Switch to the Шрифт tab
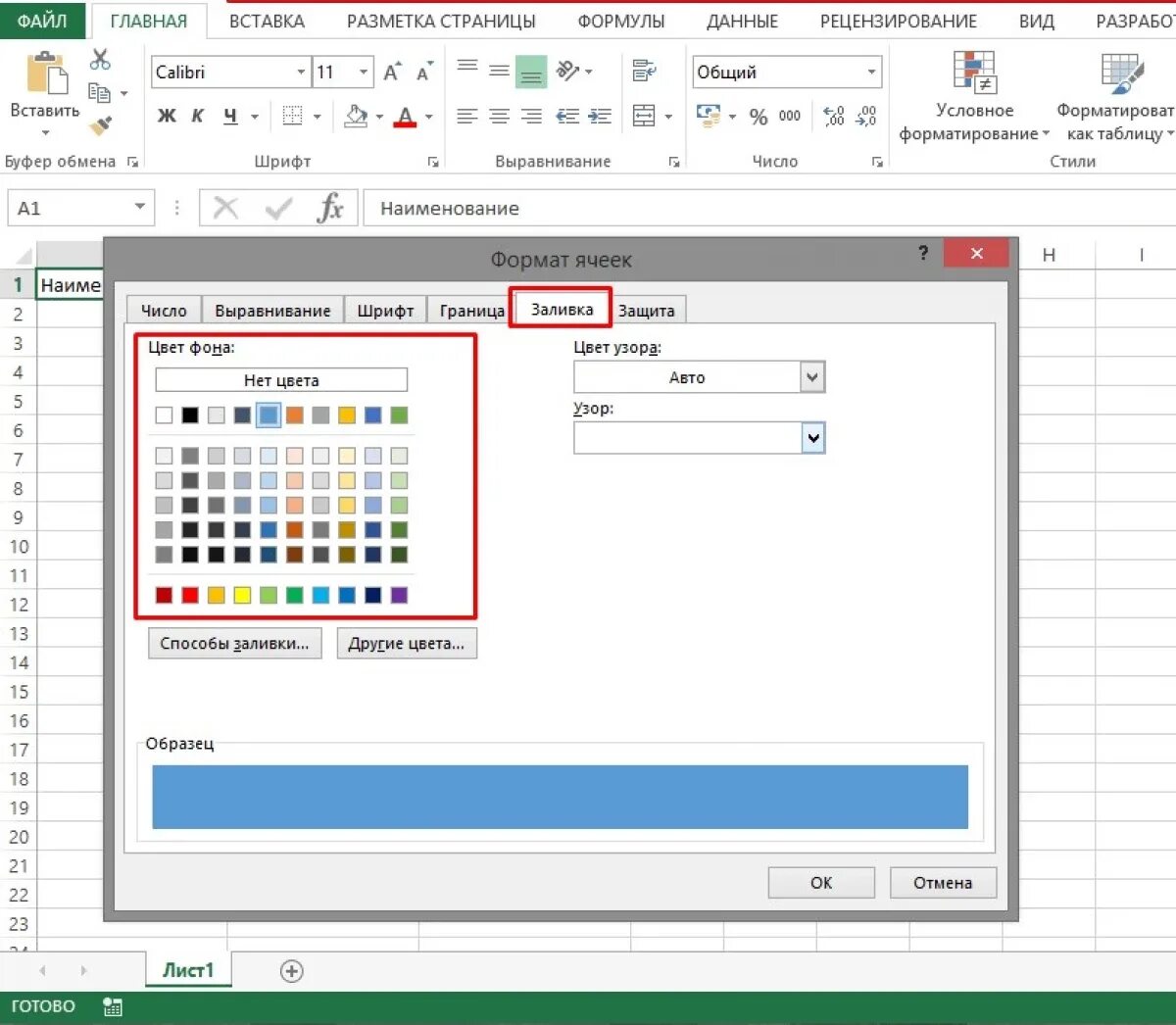The image size is (1176, 1025). [x=385, y=311]
